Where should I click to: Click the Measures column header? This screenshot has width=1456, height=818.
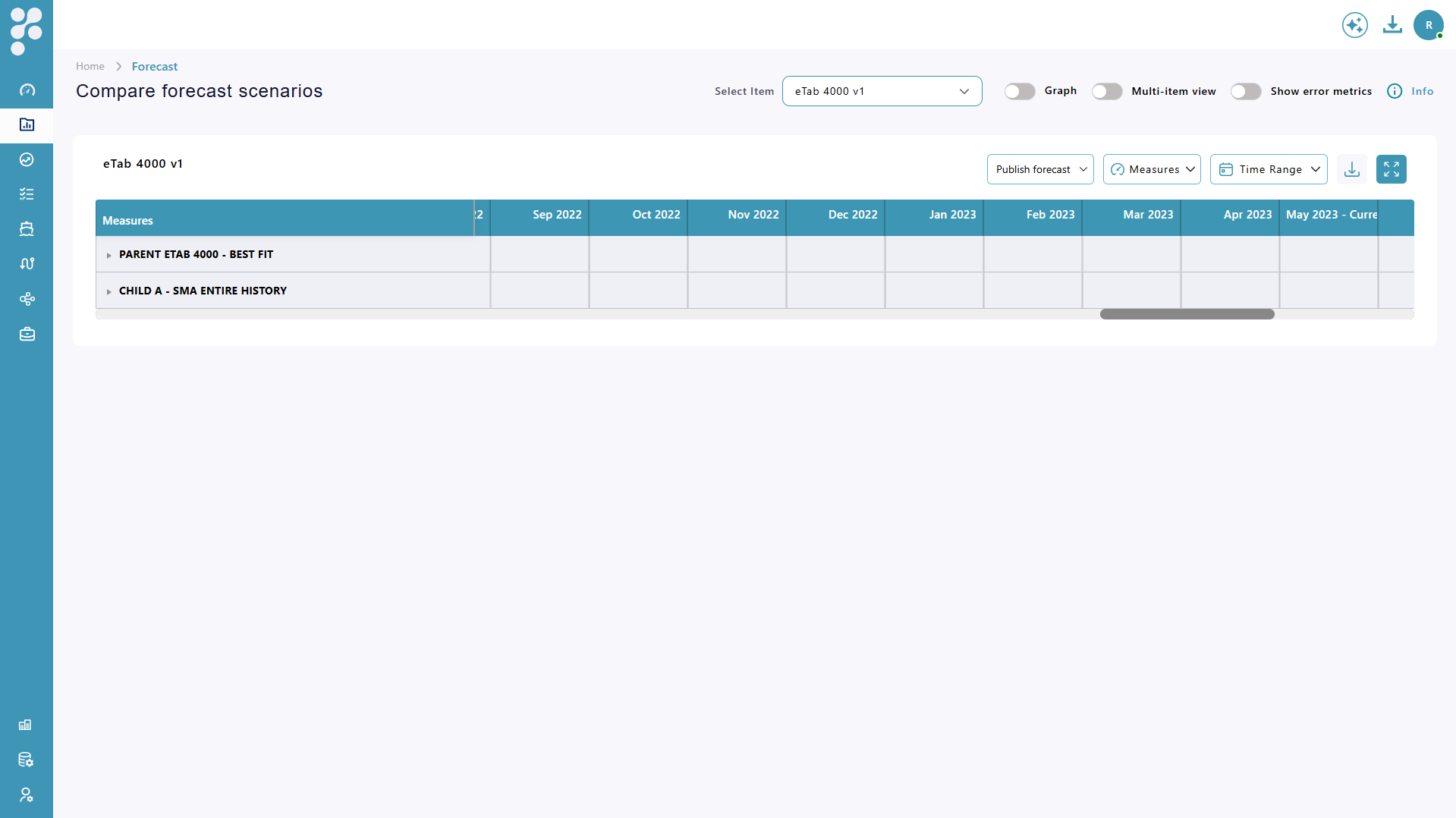coord(285,218)
